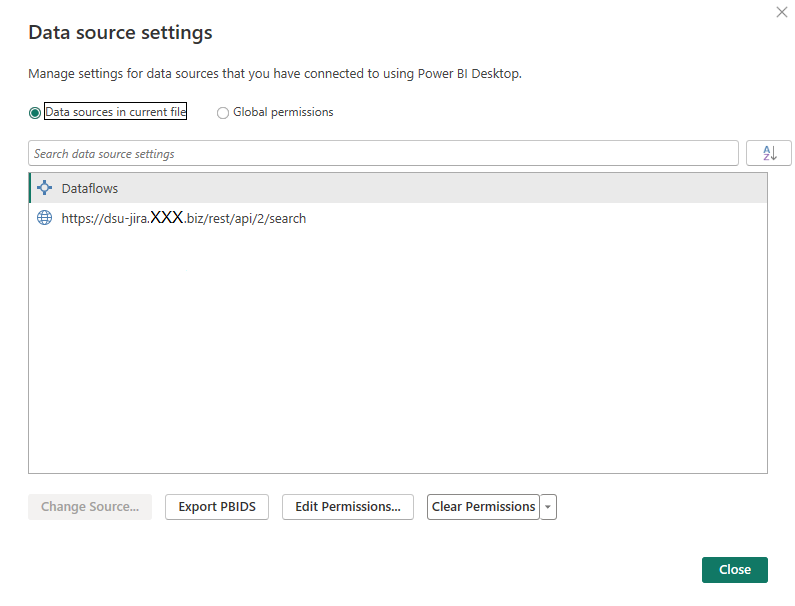The width and height of the screenshot is (795, 606).
Task: Open Edit Permissions... for the selected source
Action: coord(348,507)
